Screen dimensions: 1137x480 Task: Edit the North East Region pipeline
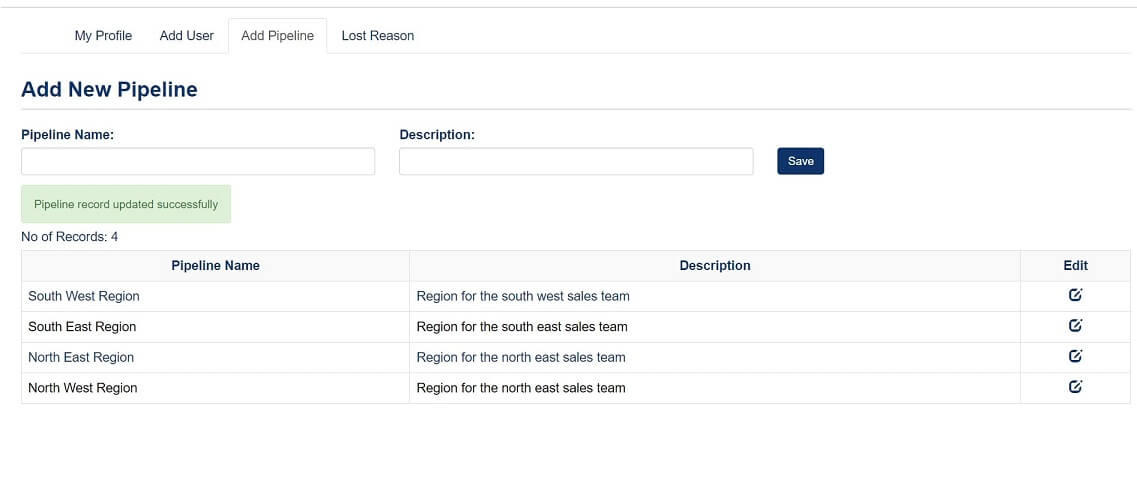point(1075,356)
